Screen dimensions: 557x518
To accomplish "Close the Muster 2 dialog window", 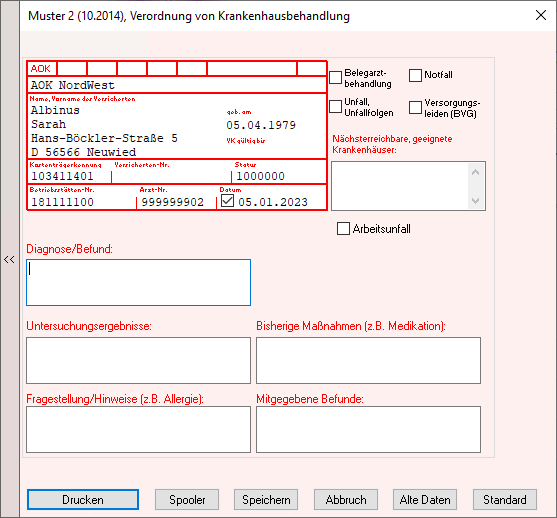I will (x=541, y=15).
